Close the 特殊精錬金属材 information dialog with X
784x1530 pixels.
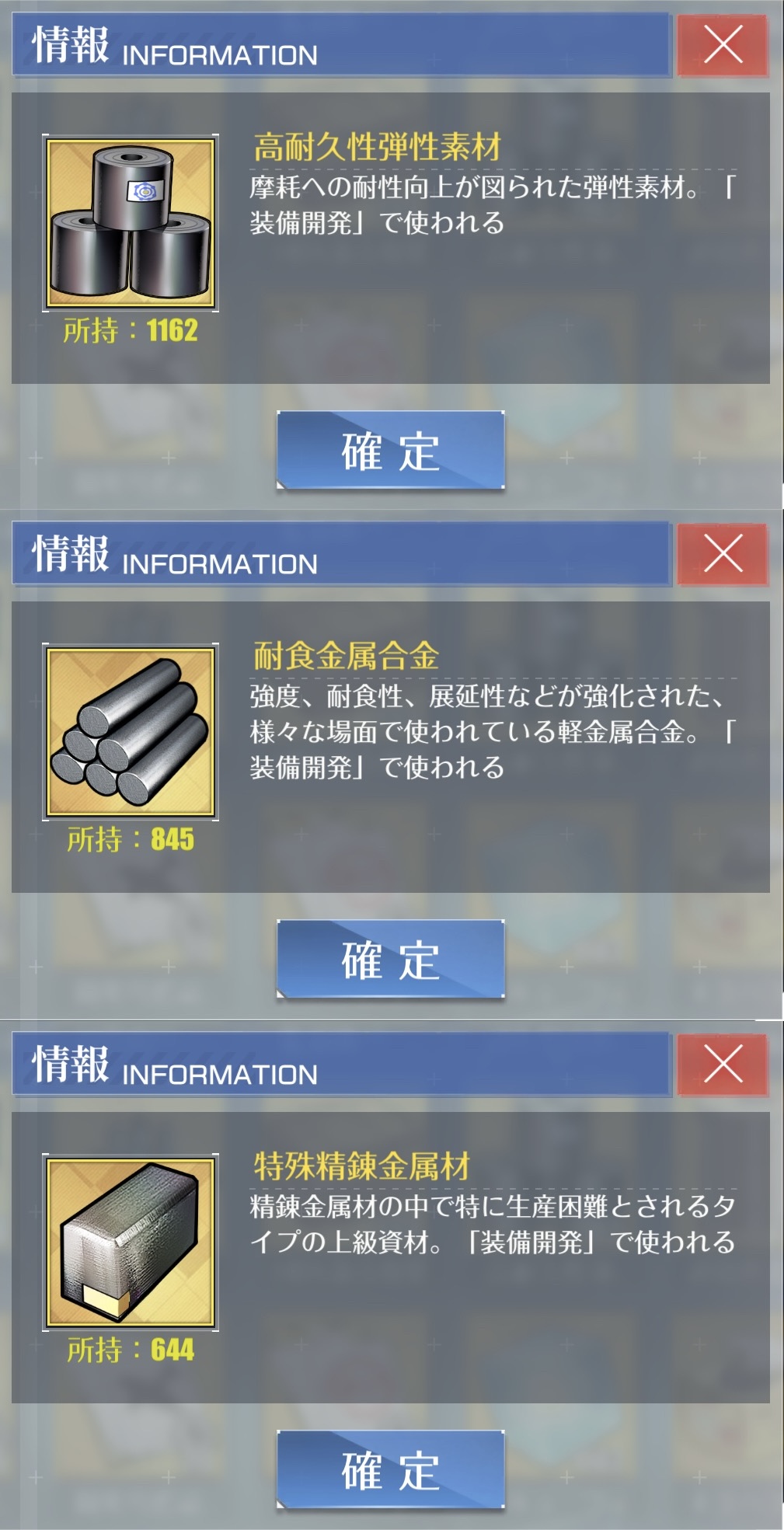click(723, 1063)
